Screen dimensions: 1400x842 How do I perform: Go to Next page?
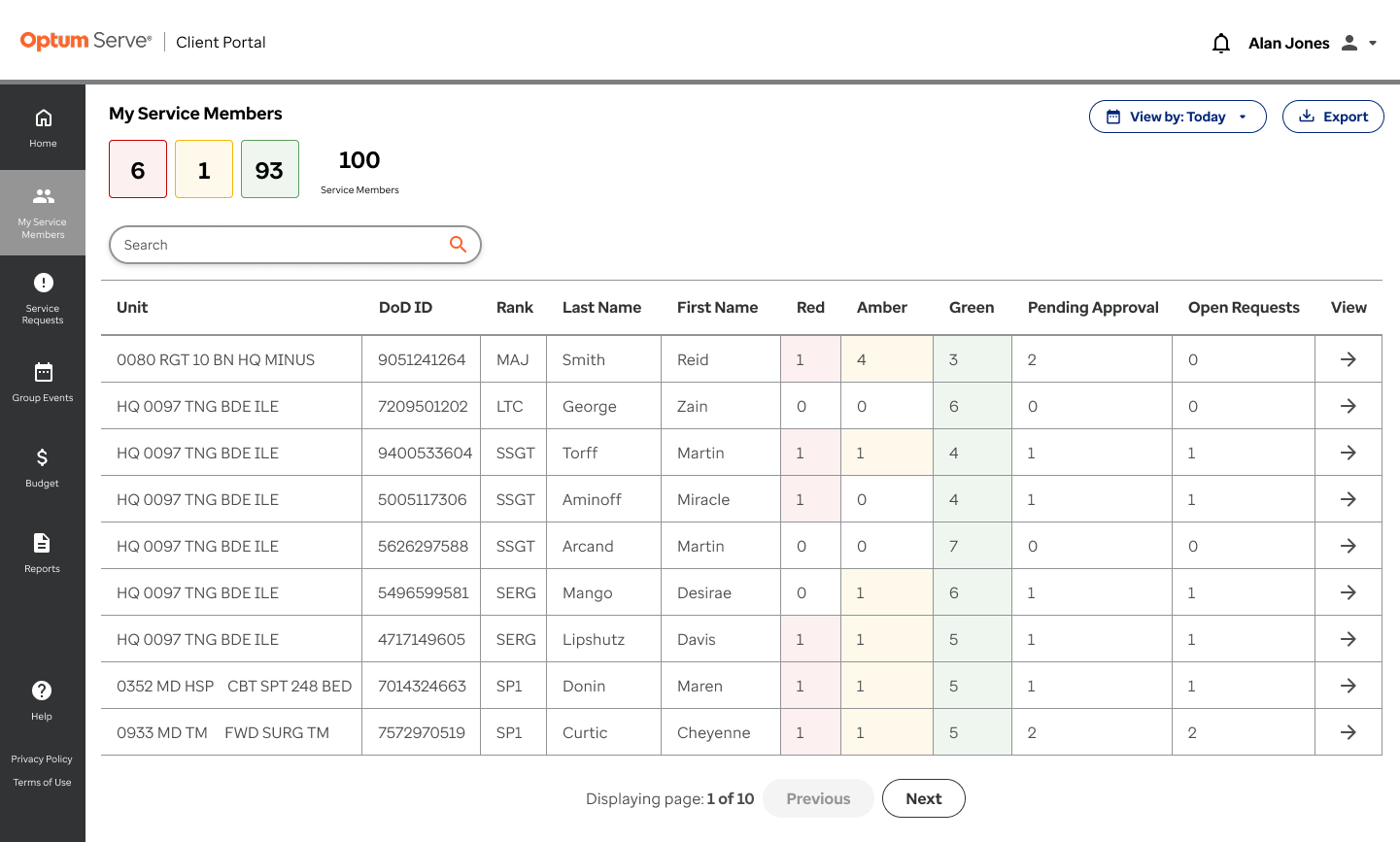point(924,798)
